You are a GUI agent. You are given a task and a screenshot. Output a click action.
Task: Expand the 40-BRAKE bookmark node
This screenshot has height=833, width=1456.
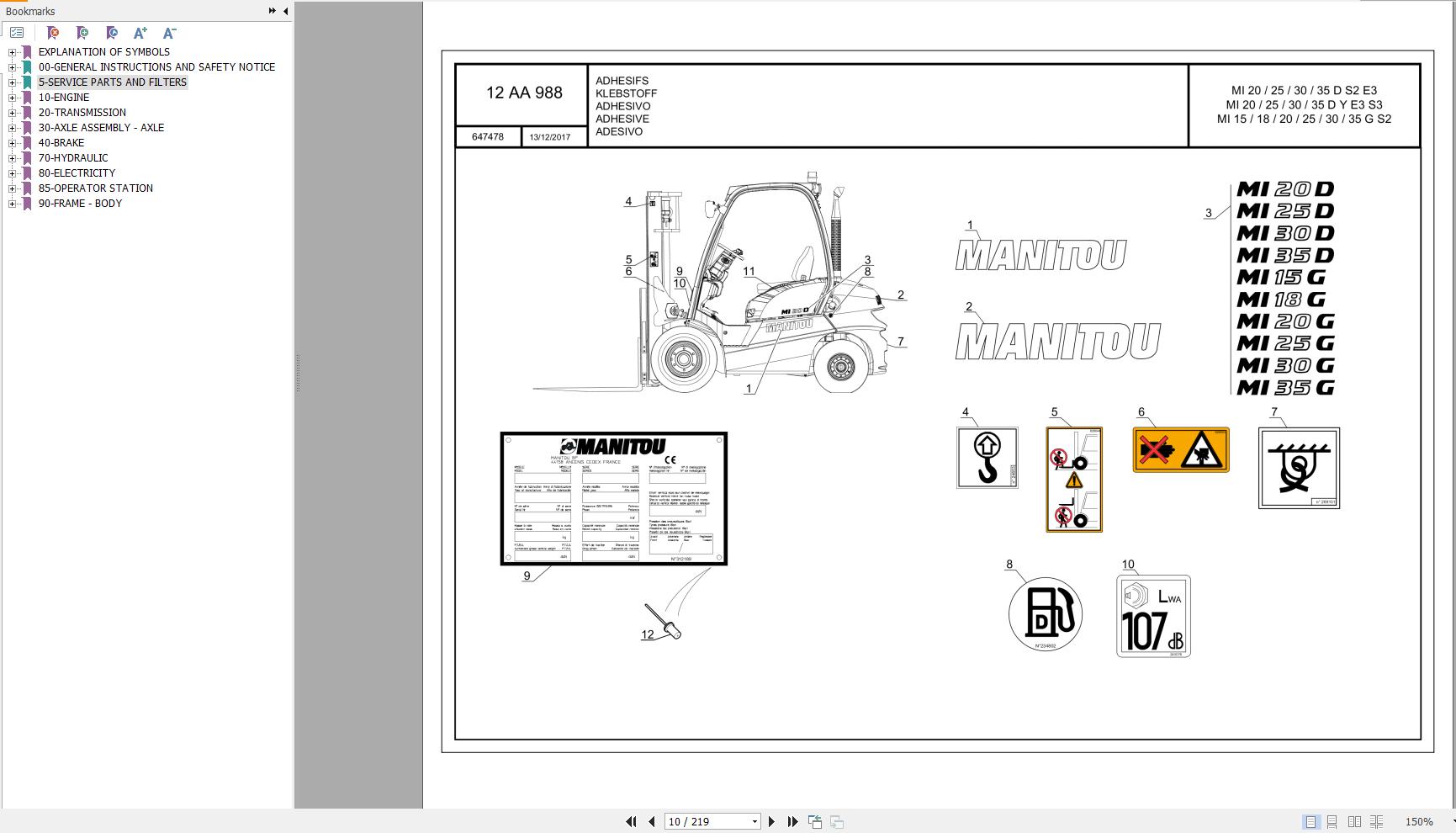pos(13,143)
